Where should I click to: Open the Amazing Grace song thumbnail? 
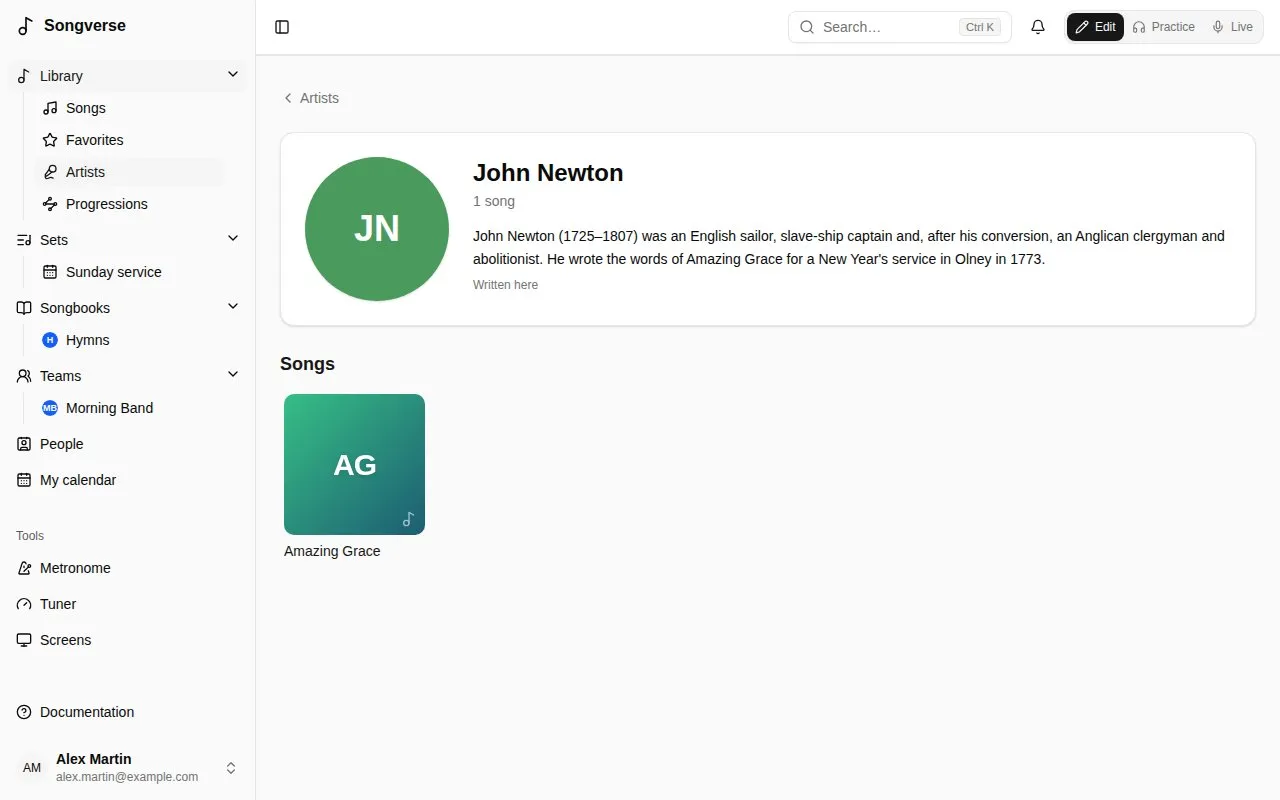tap(354, 464)
